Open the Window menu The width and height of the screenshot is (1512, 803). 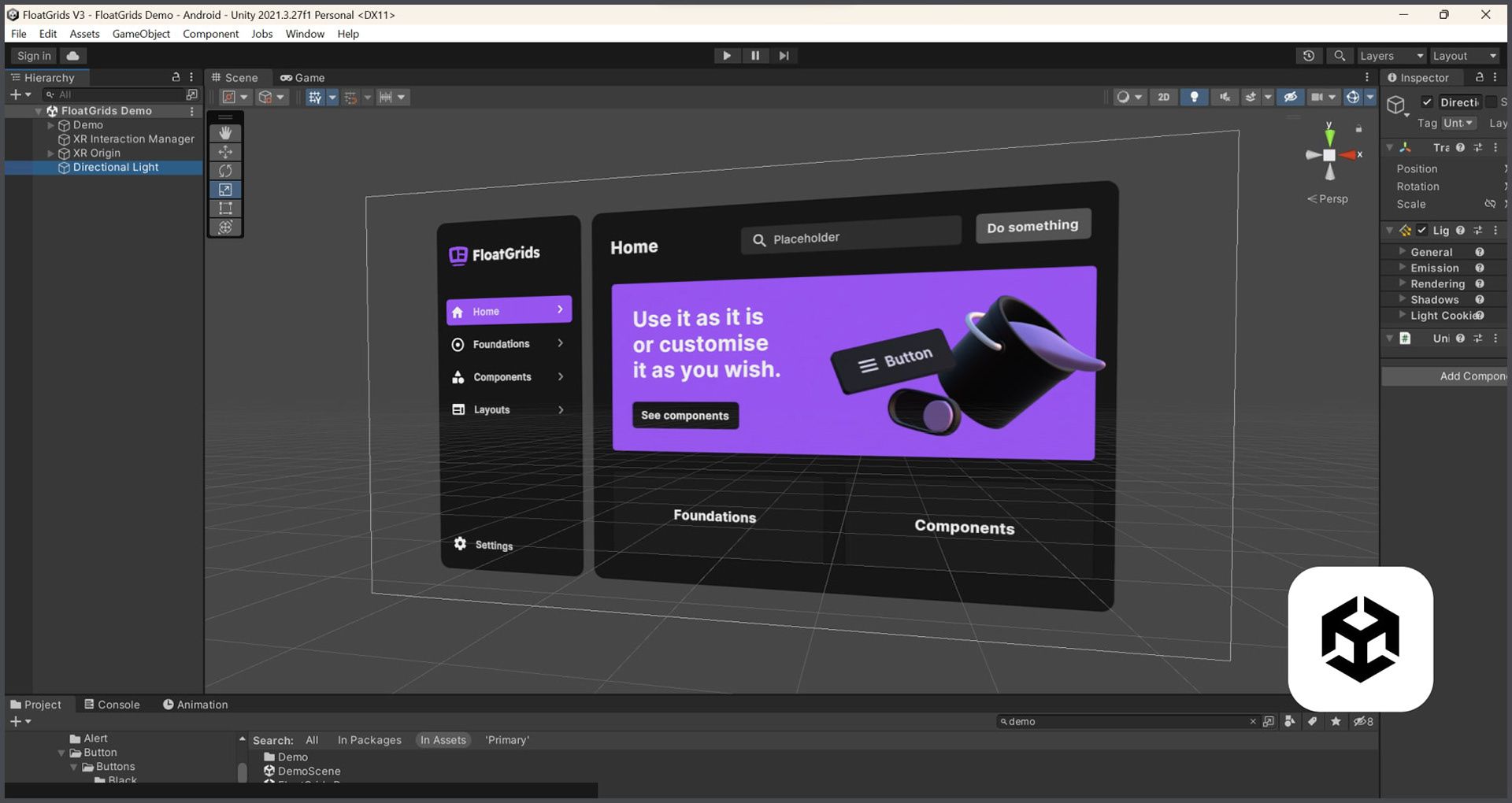click(305, 34)
